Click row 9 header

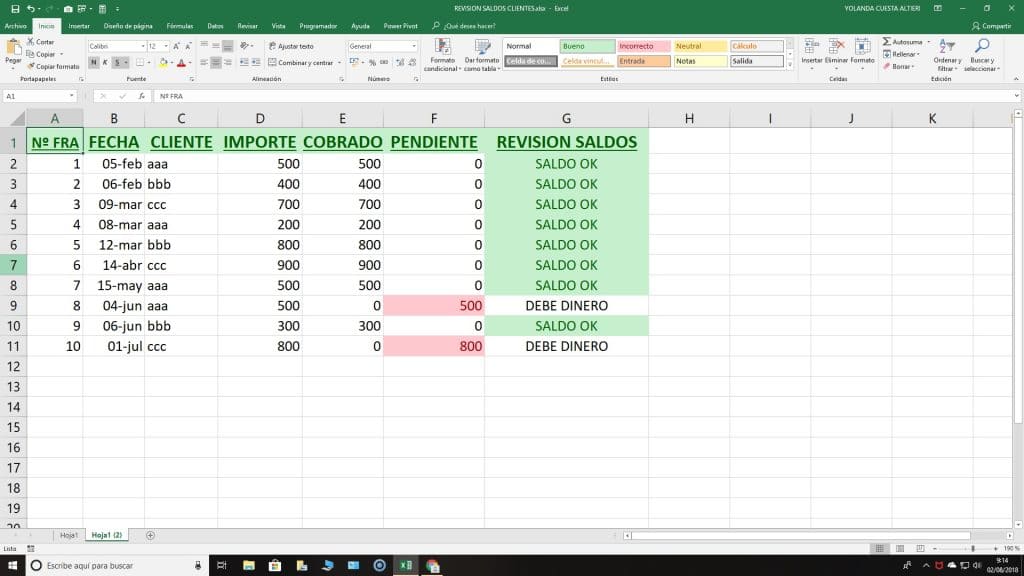click(x=13, y=306)
